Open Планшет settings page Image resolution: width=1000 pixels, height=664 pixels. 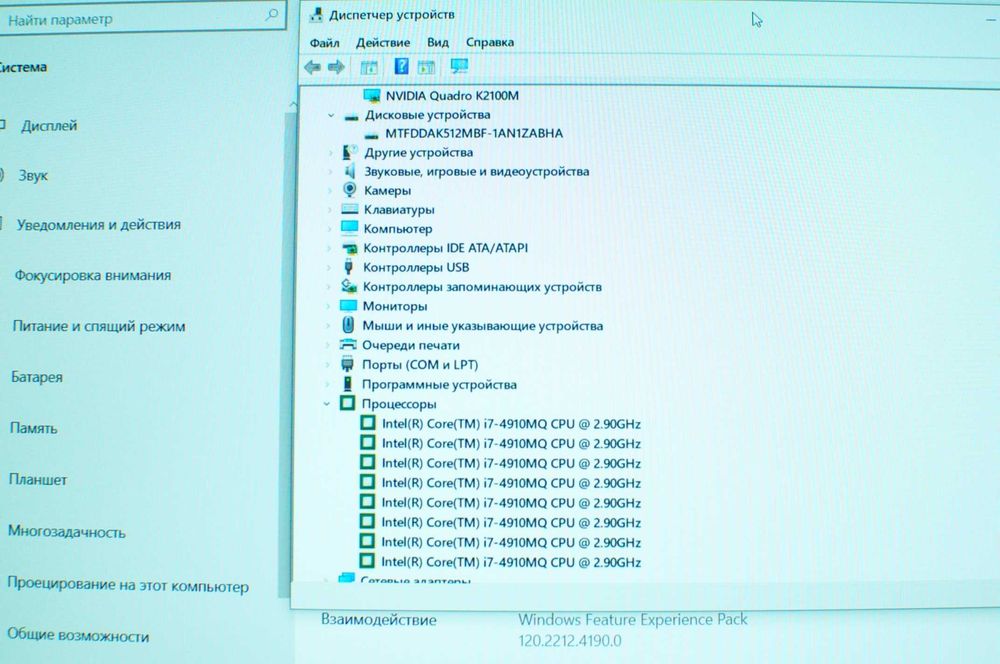tap(38, 480)
